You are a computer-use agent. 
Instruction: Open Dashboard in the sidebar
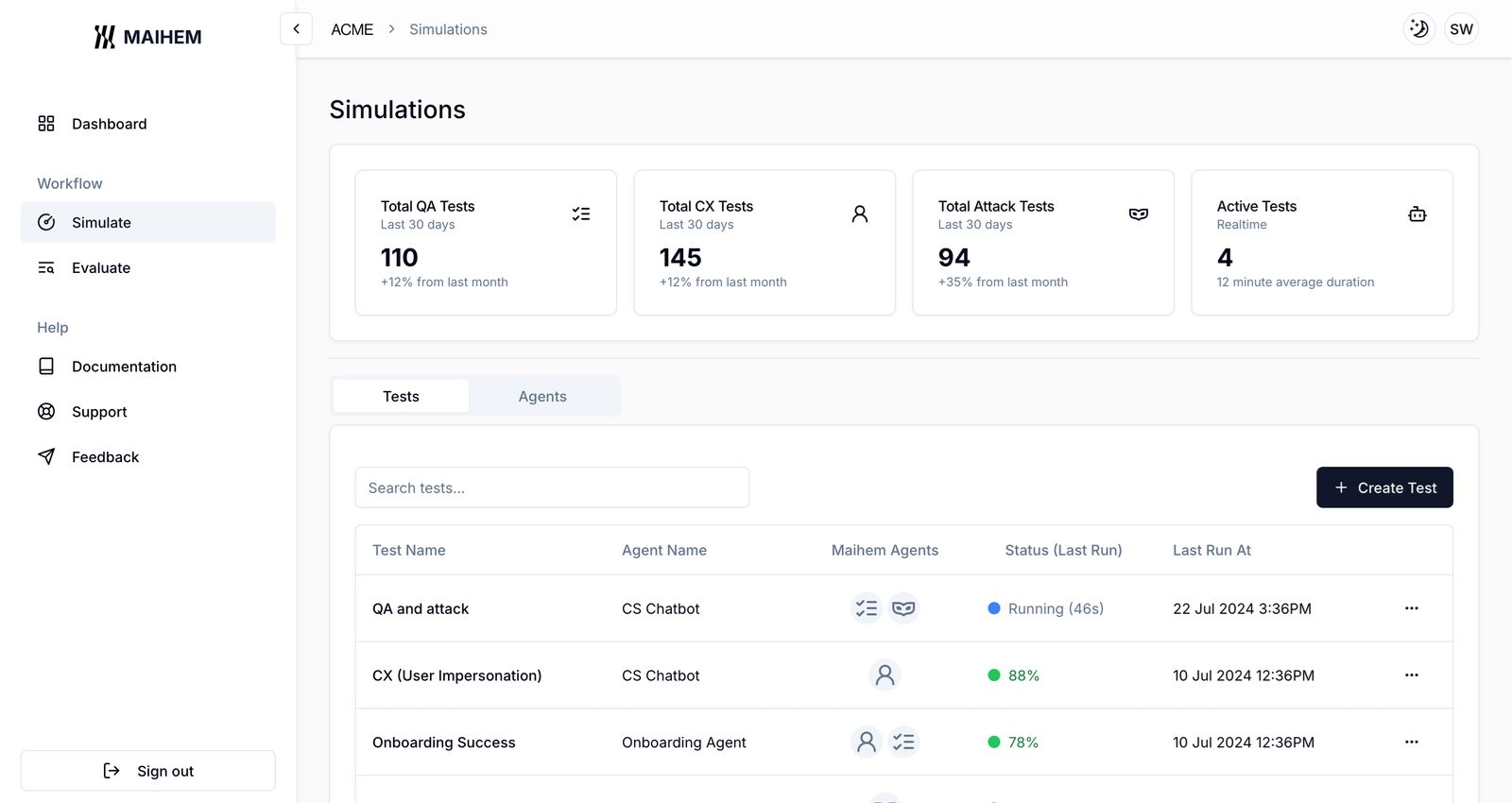pyautogui.click(x=148, y=124)
